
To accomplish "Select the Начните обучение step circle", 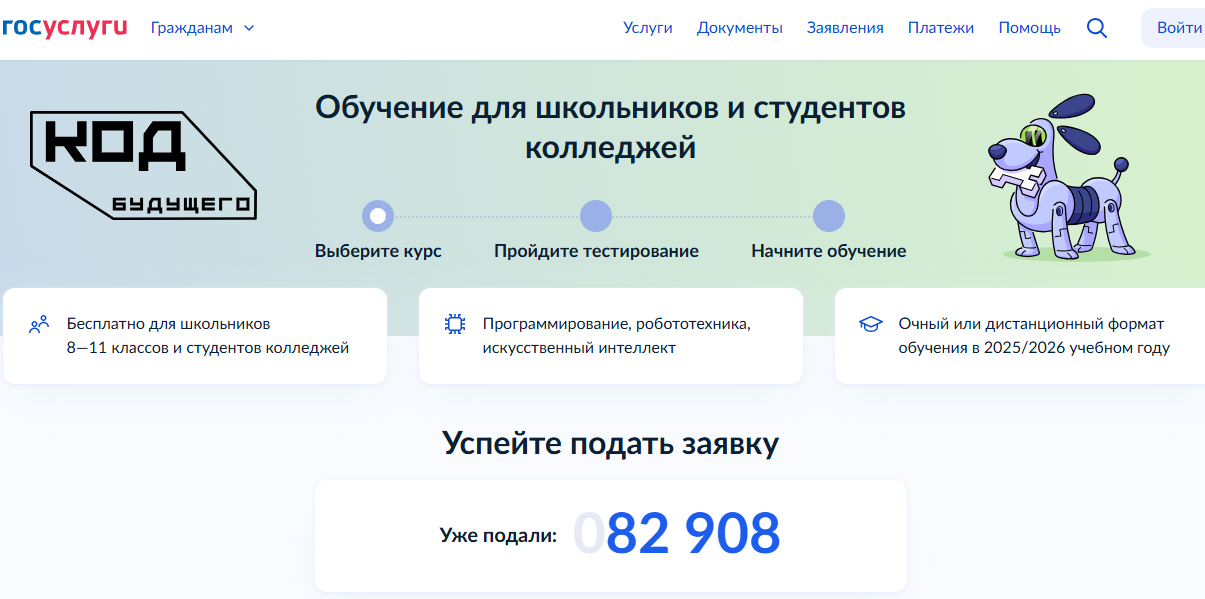I will click(x=829, y=215).
